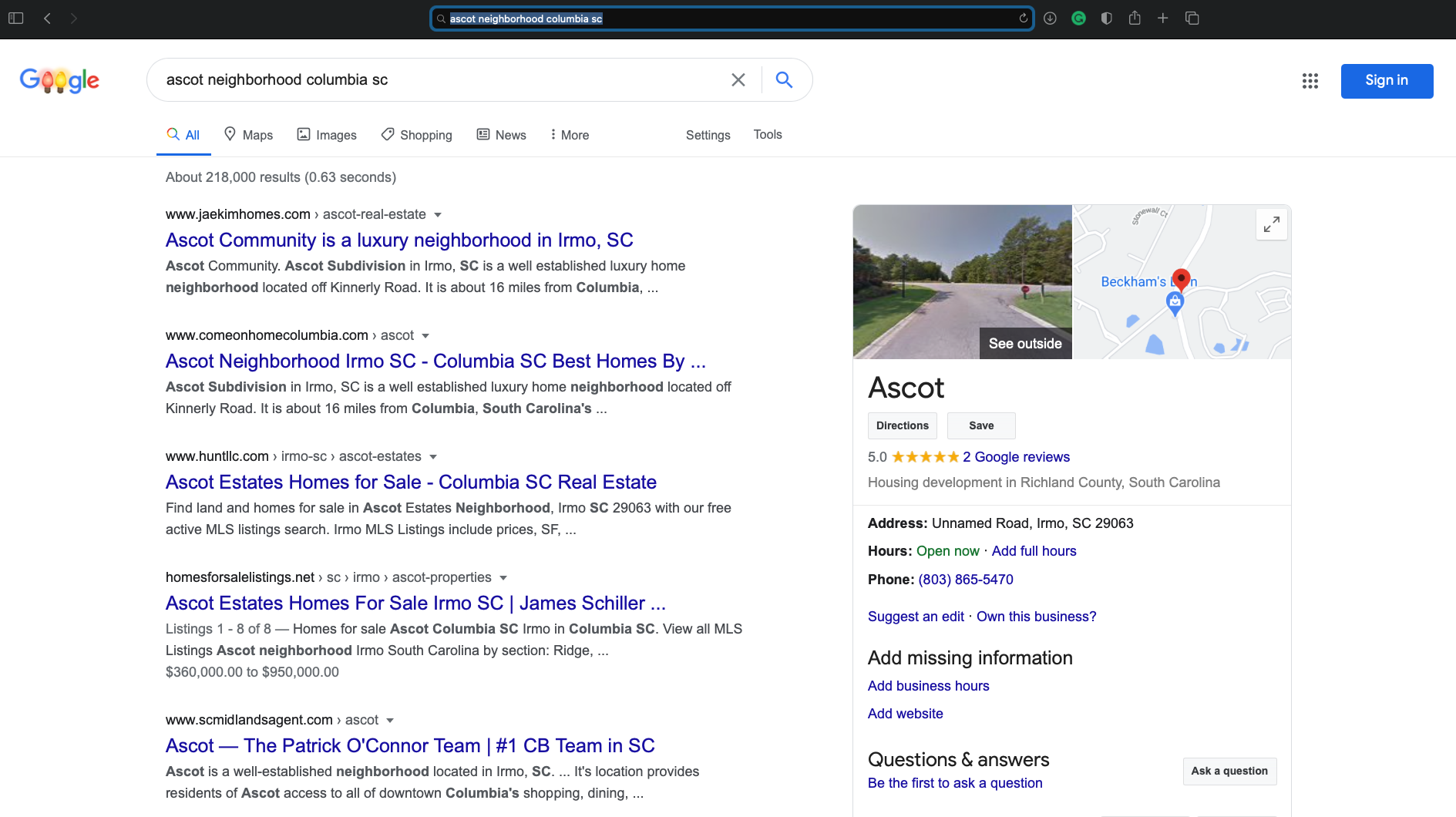The image size is (1456, 817).
Task: Toggle the Safari sidebar icon
Action: point(15,18)
